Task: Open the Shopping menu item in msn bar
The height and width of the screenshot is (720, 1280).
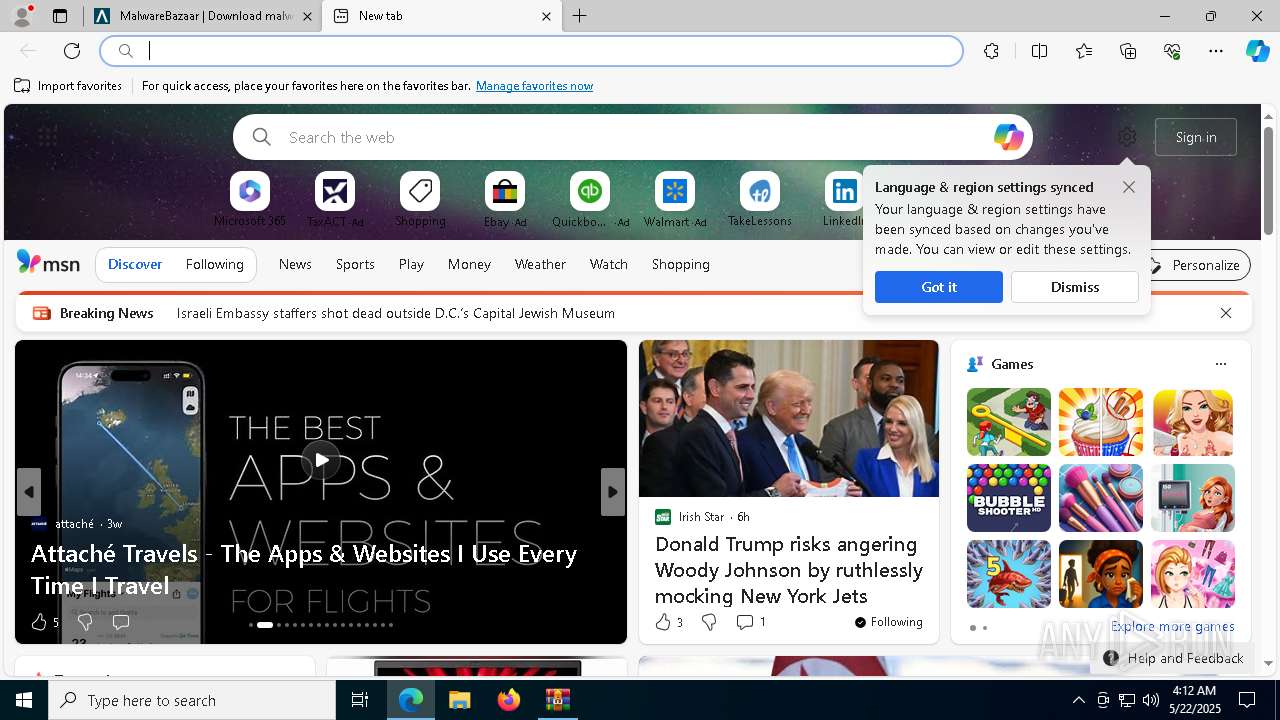Action: (681, 264)
